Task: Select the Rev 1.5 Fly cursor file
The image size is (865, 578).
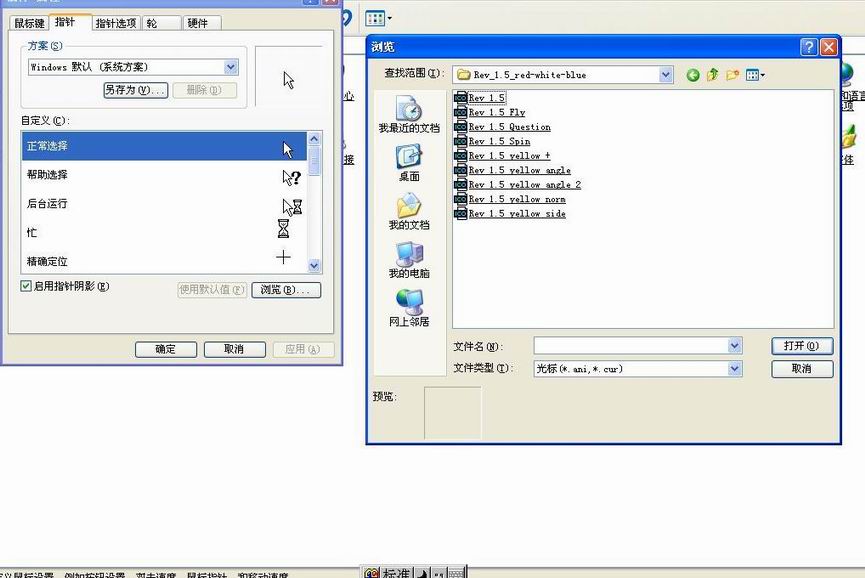Action: click(x=490, y=113)
